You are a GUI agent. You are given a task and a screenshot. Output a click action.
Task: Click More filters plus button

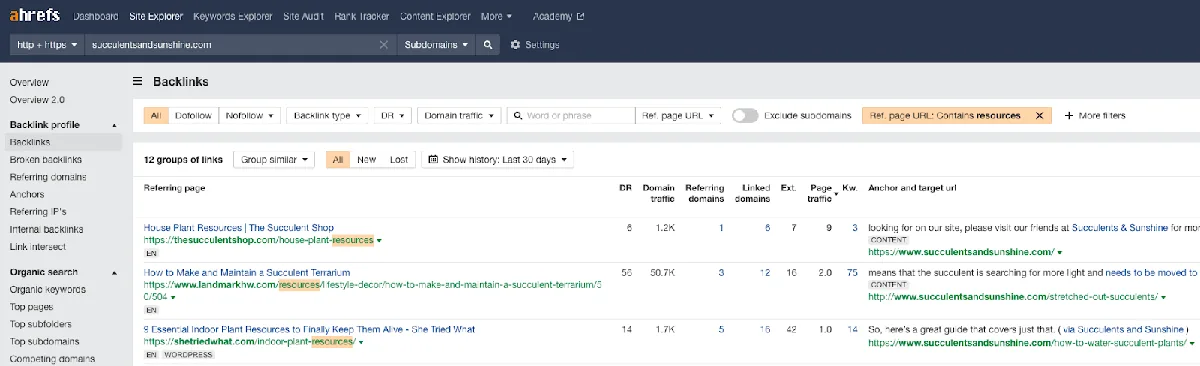(x=1095, y=116)
